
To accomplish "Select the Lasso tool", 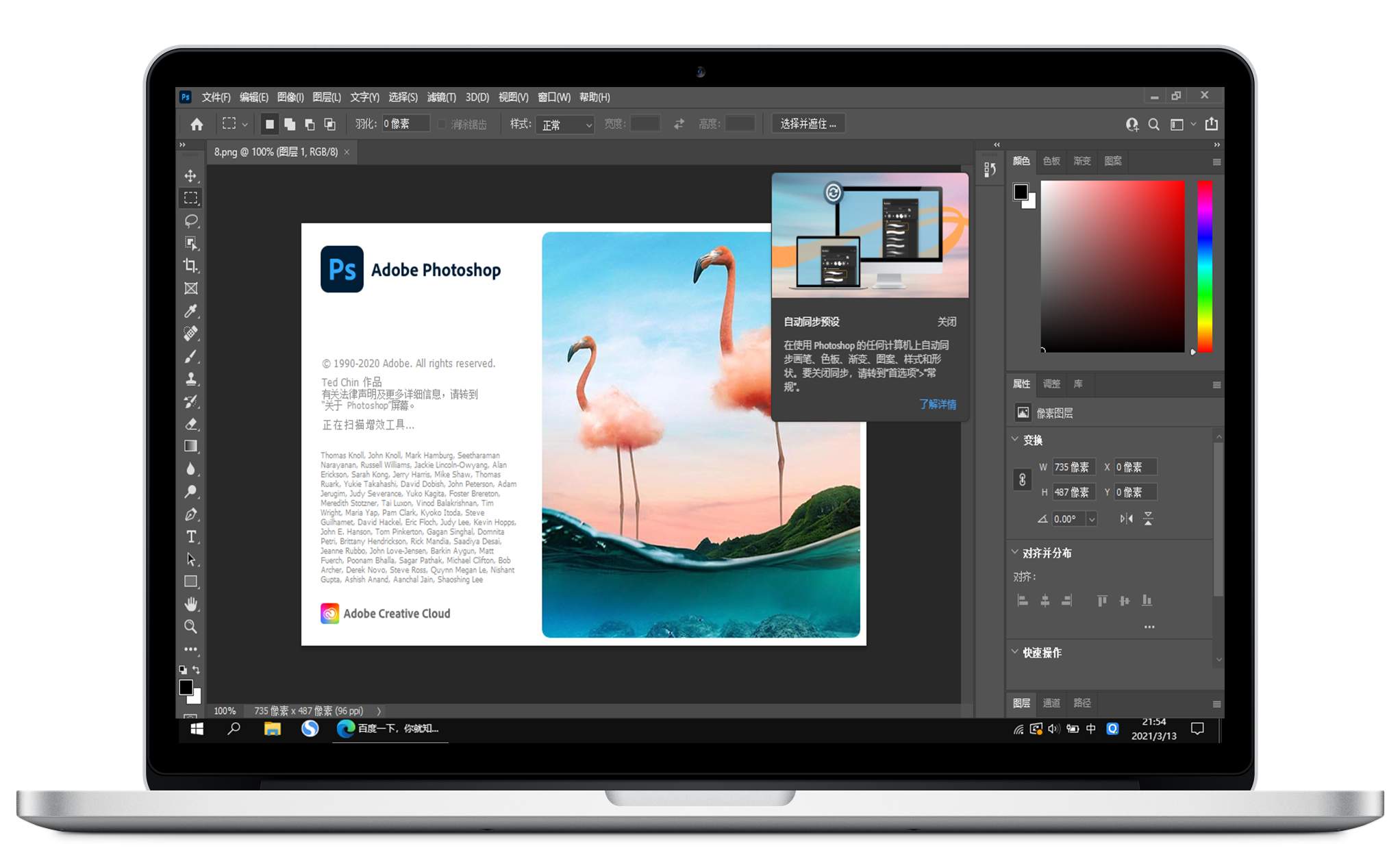I will click(191, 221).
